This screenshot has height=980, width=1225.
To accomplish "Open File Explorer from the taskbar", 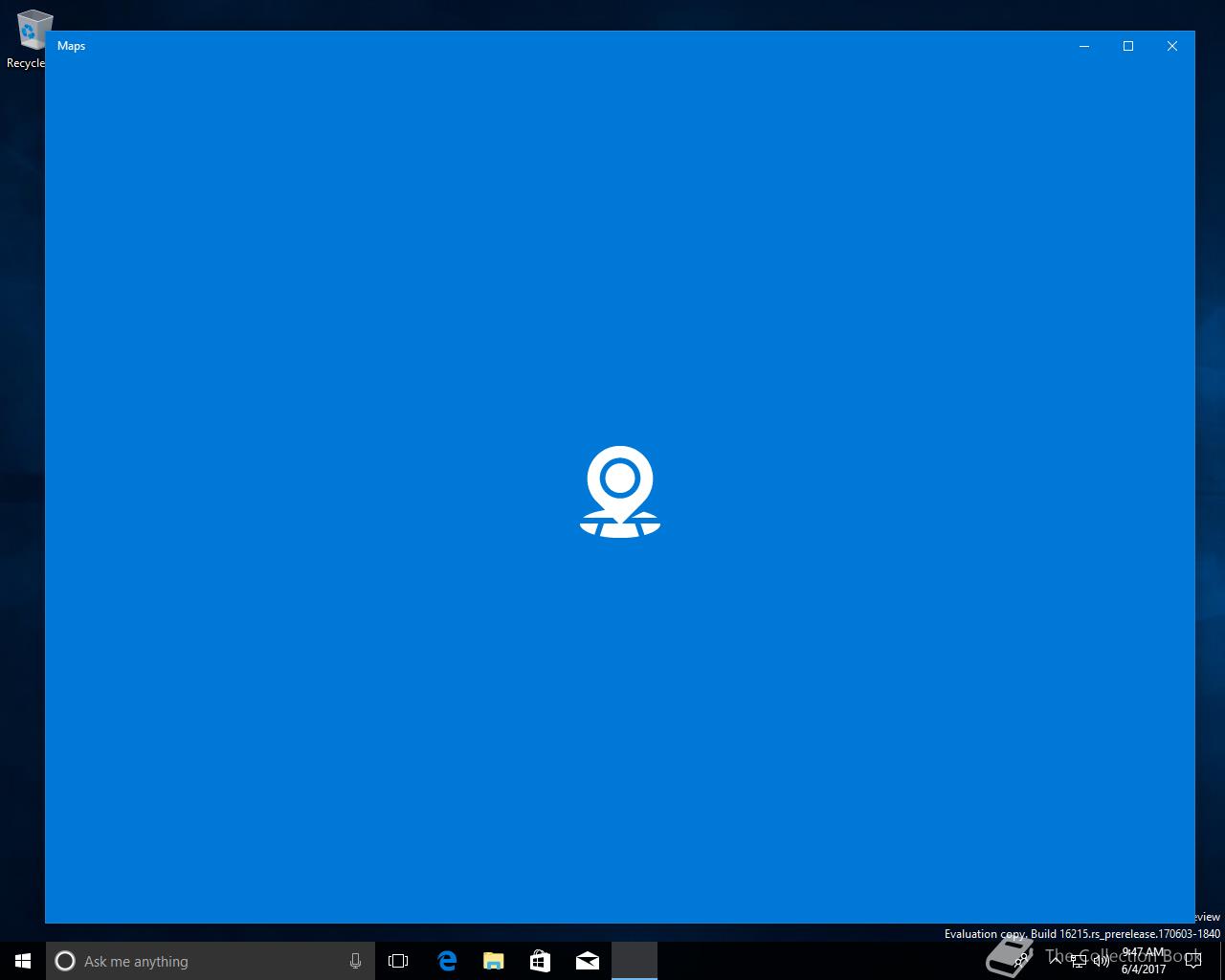I will click(494, 961).
